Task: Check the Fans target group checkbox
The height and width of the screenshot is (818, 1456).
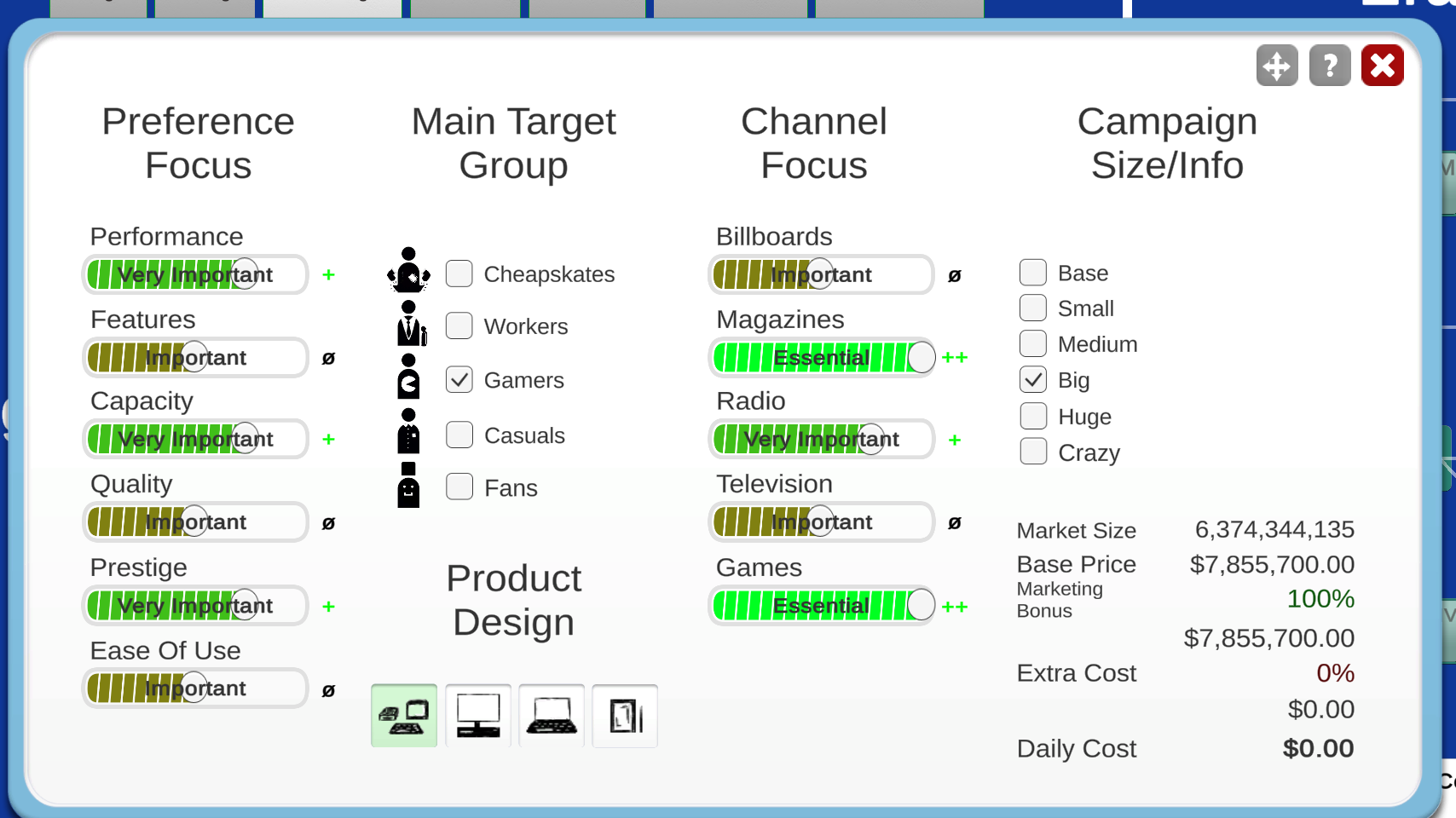Action: coord(459,487)
